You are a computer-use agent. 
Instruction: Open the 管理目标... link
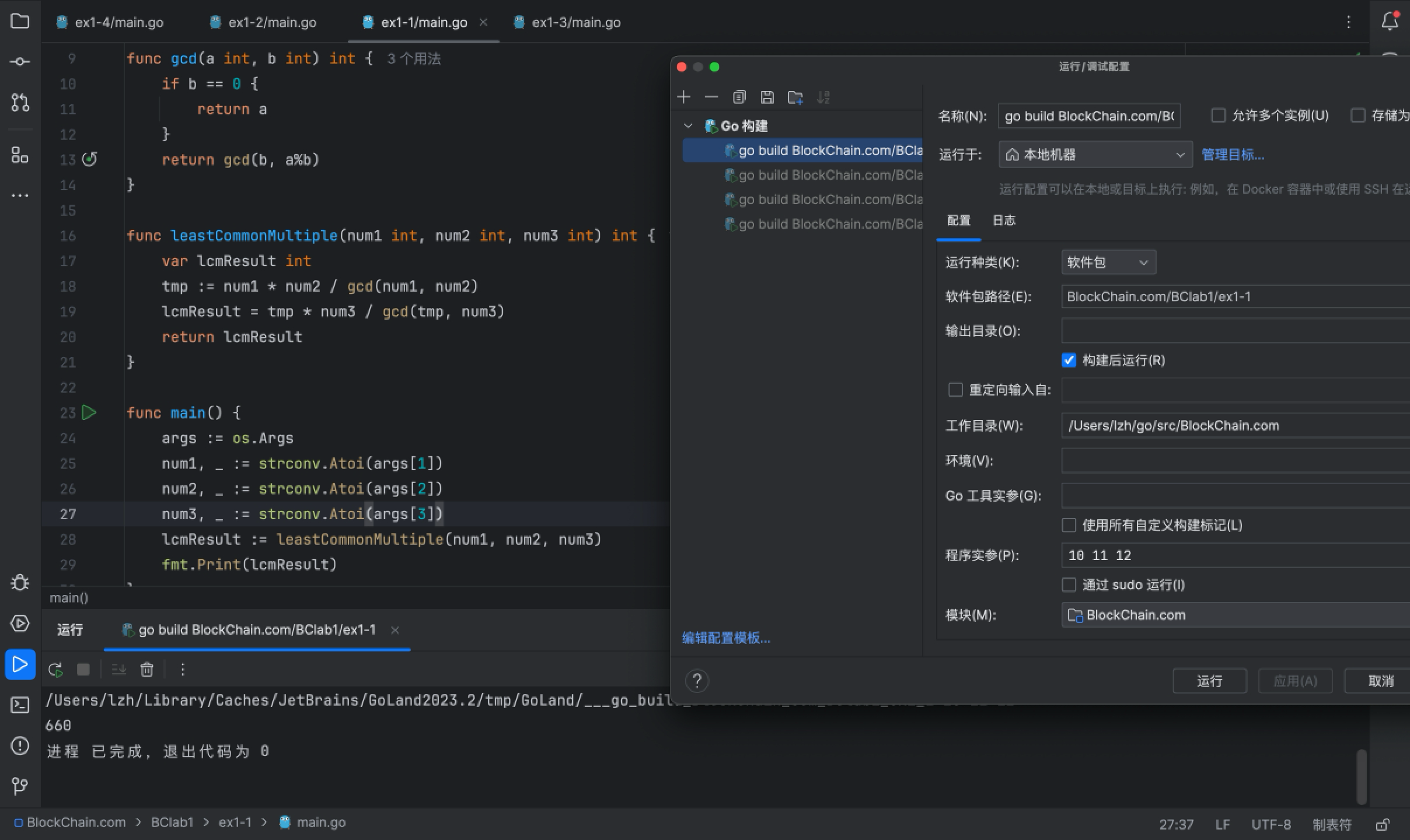(1233, 155)
